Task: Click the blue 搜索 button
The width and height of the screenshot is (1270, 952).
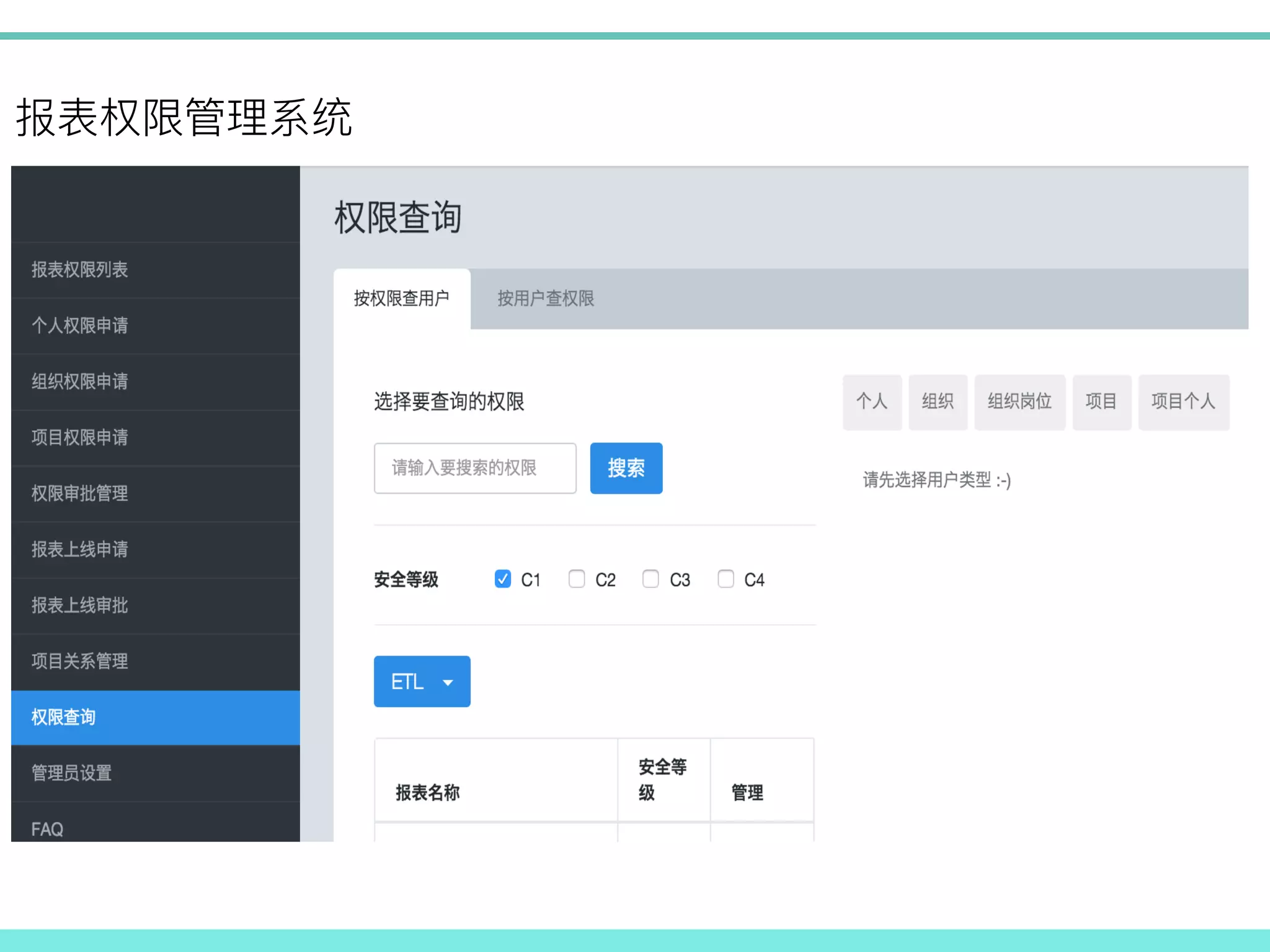Action: (x=626, y=468)
